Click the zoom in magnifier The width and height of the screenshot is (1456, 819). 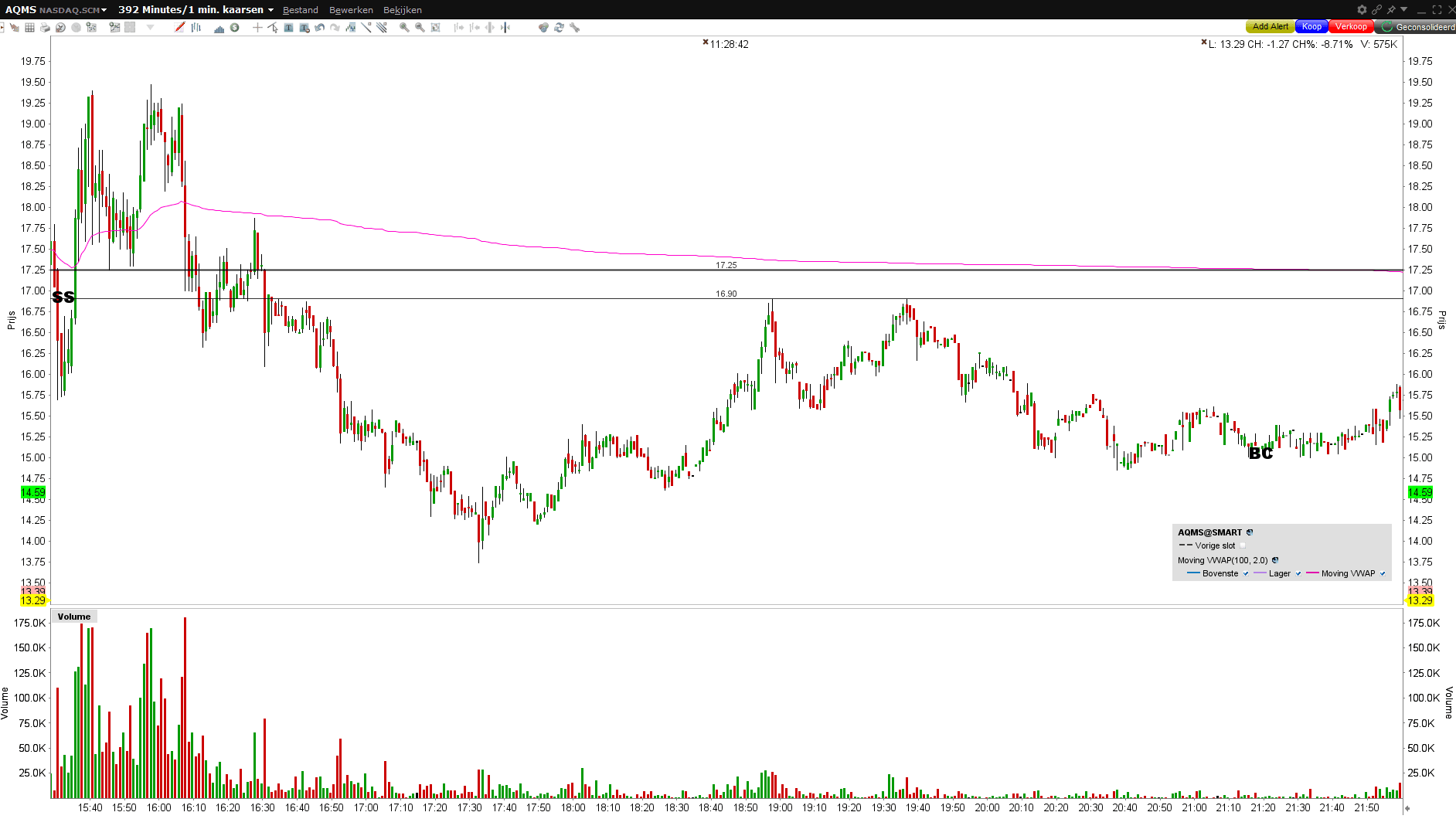click(x=404, y=28)
